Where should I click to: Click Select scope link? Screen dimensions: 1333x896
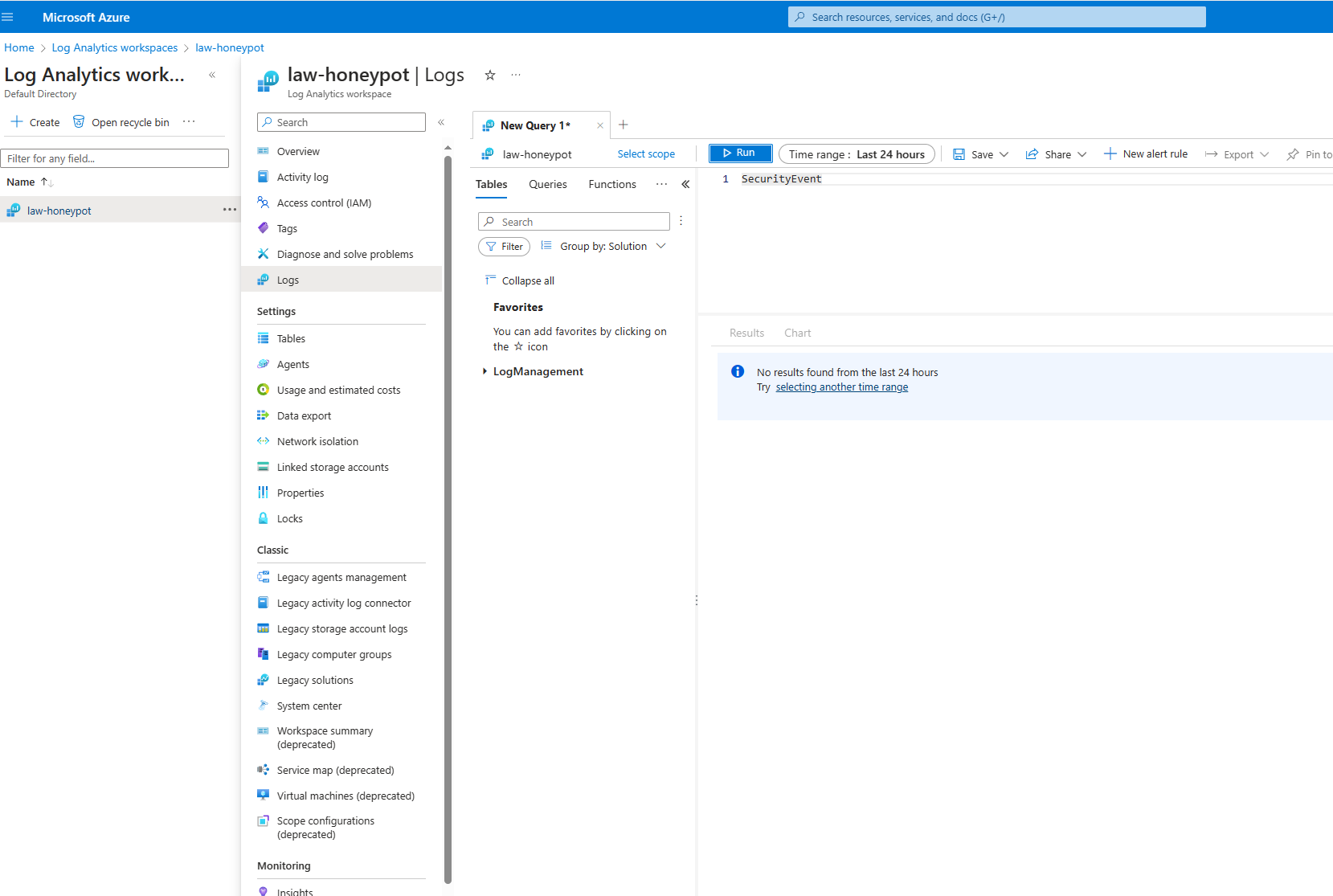point(646,154)
